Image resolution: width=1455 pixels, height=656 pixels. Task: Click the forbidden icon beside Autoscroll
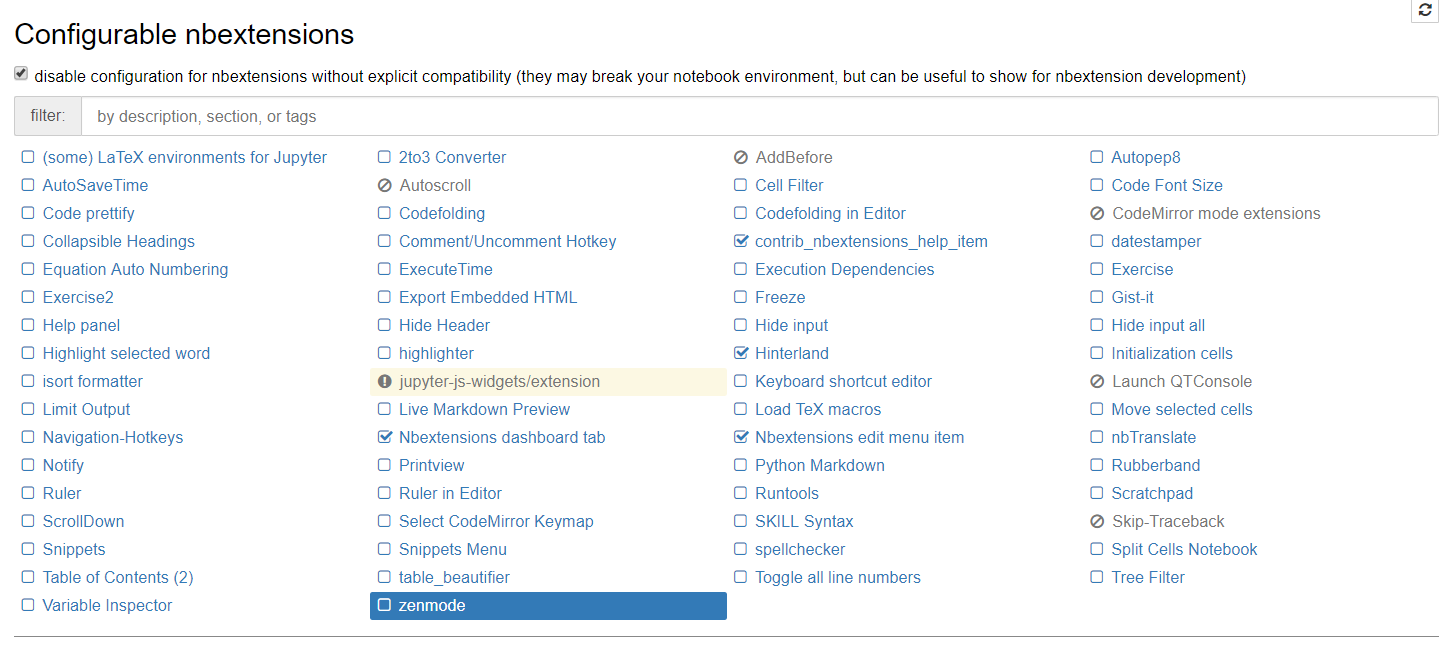click(x=385, y=186)
